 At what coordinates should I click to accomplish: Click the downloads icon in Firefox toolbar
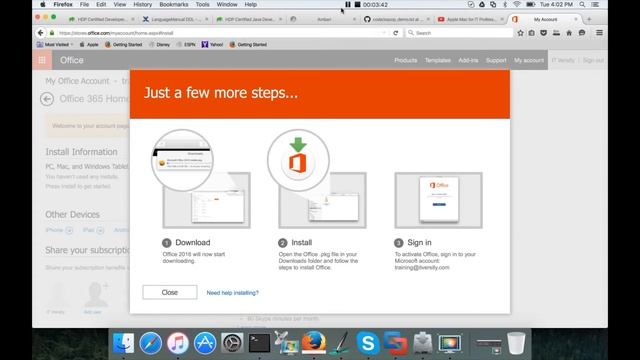point(556,33)
